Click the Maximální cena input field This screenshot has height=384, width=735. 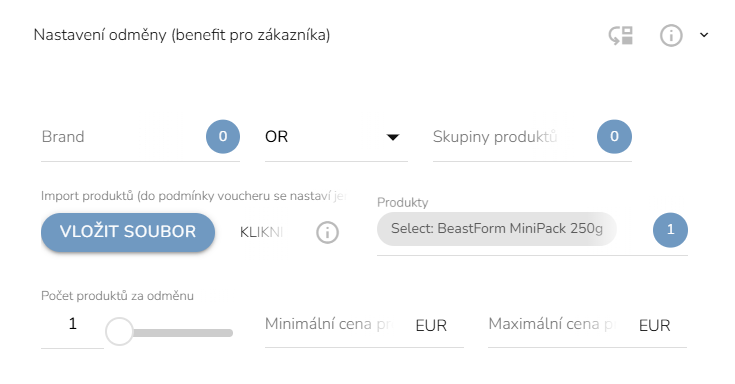(x=587, y=325)
